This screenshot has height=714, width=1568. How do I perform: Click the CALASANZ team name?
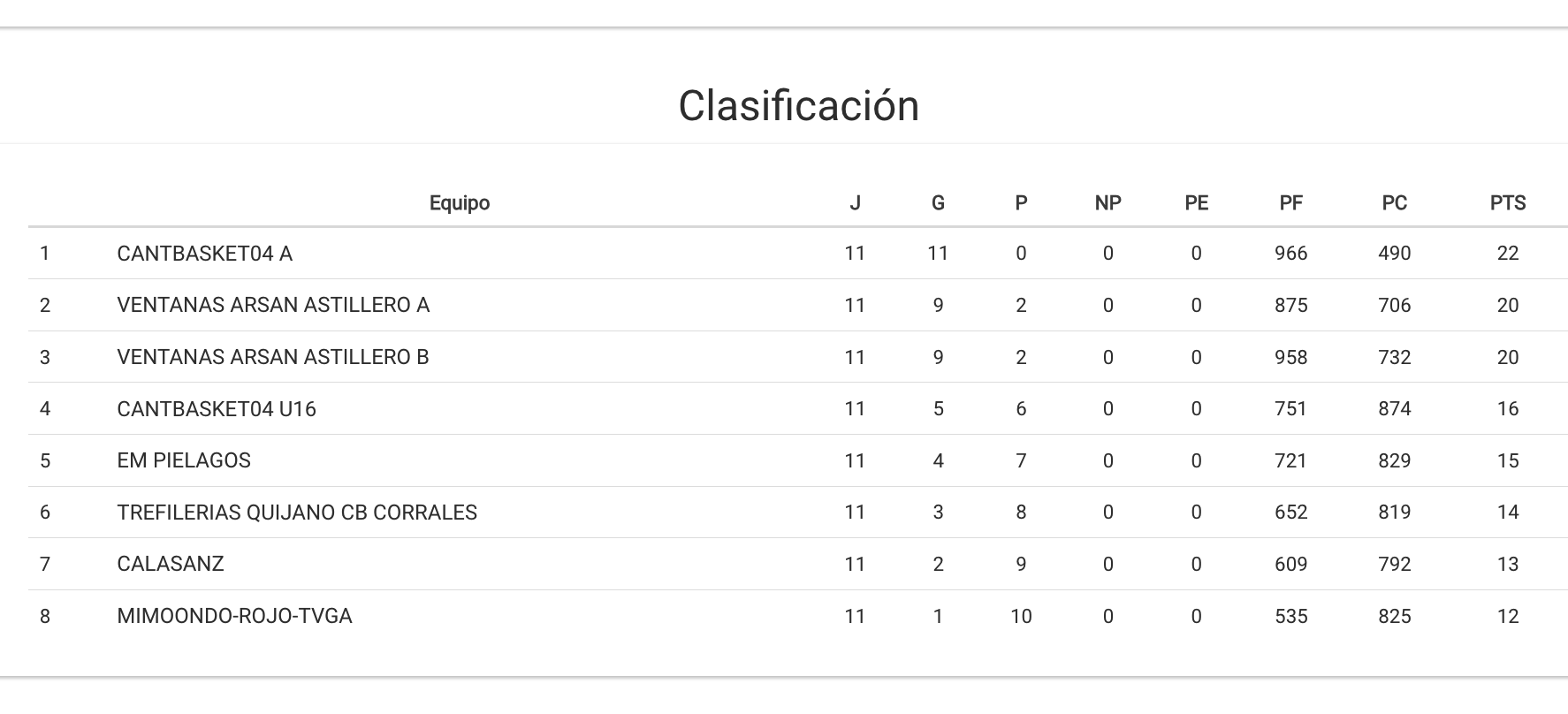[x=171, y=564]
